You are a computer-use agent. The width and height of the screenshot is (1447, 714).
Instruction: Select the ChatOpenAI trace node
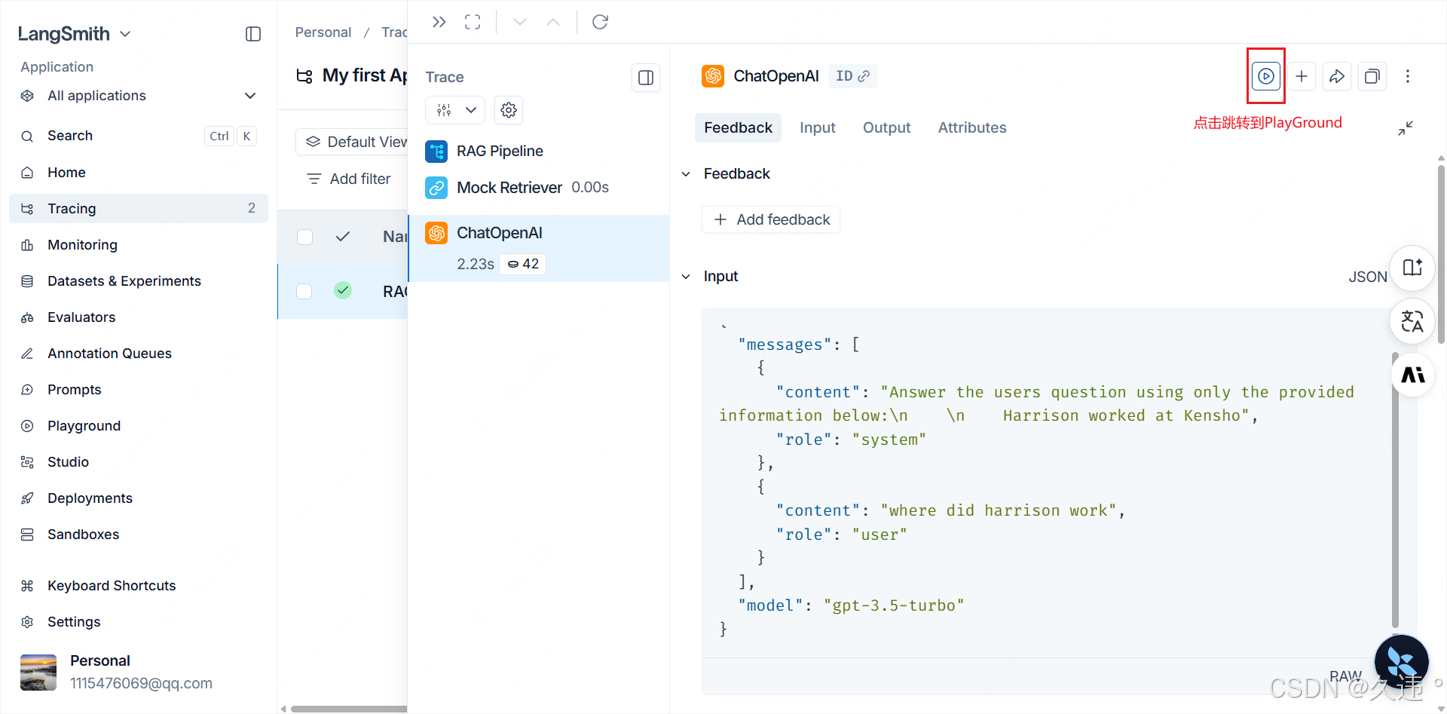[x=539, y=248]
